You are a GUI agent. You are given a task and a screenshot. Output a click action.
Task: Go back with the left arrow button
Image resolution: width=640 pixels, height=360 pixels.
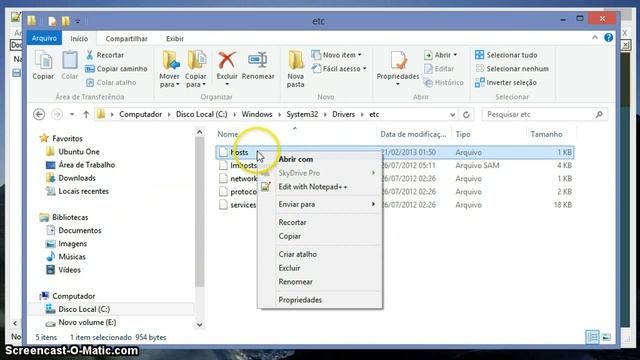coord(39,114)
